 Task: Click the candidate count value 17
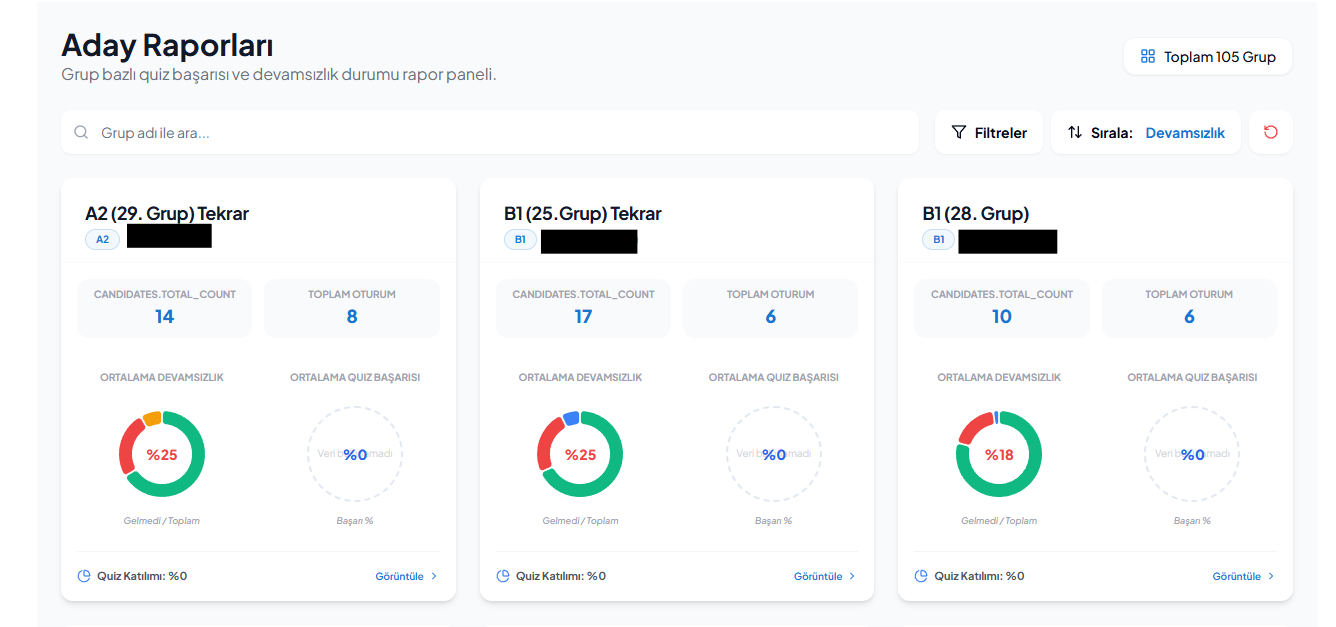(583, 316)
